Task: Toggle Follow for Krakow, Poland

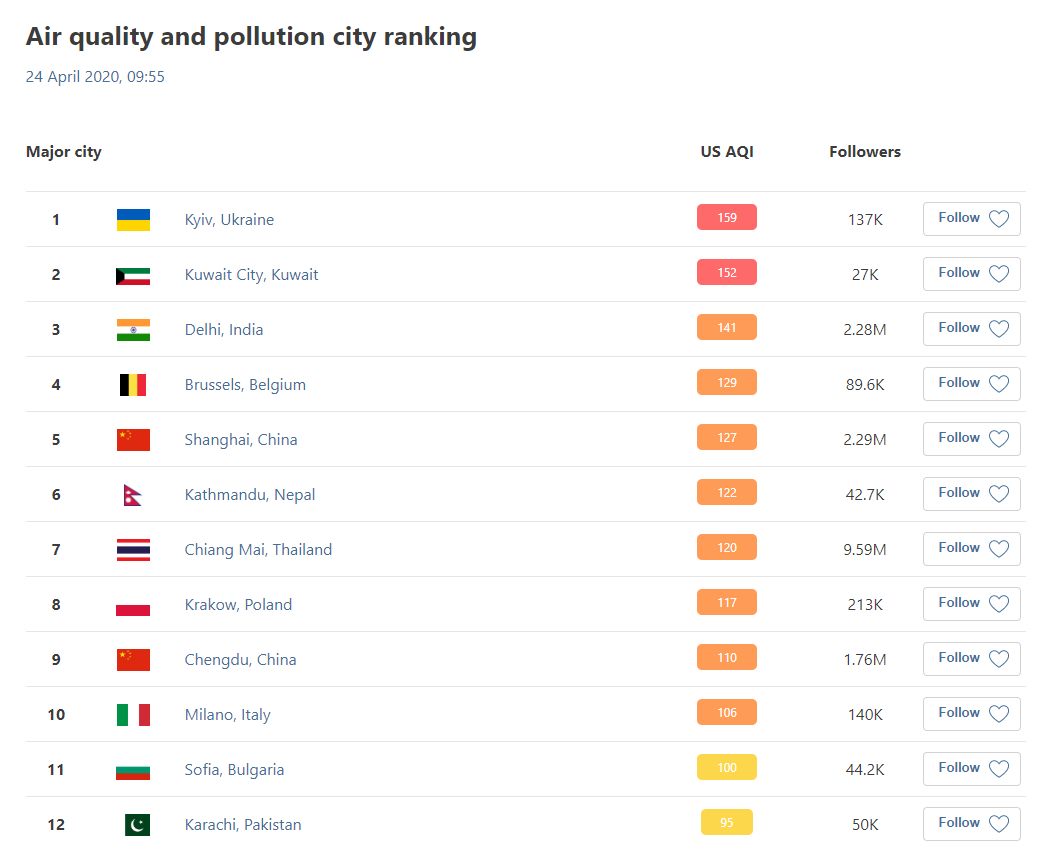Action: pyautogui.click(x=971, y=604)
